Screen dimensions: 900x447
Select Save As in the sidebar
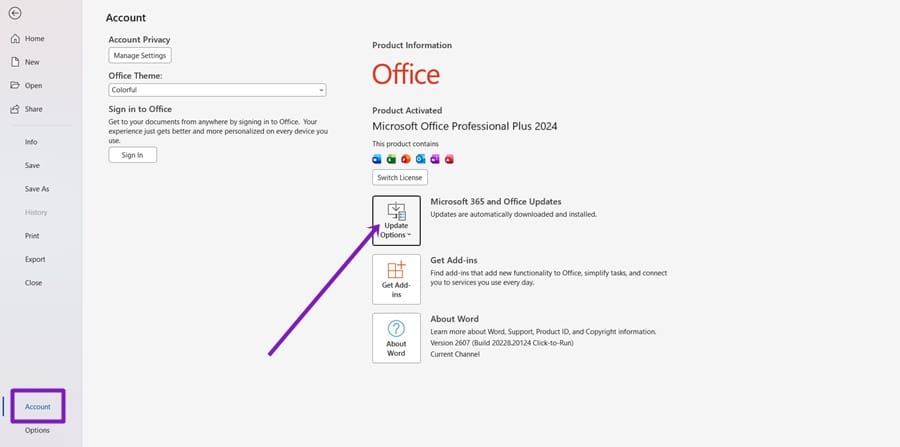pyautogui.click(x=37, y=189)
